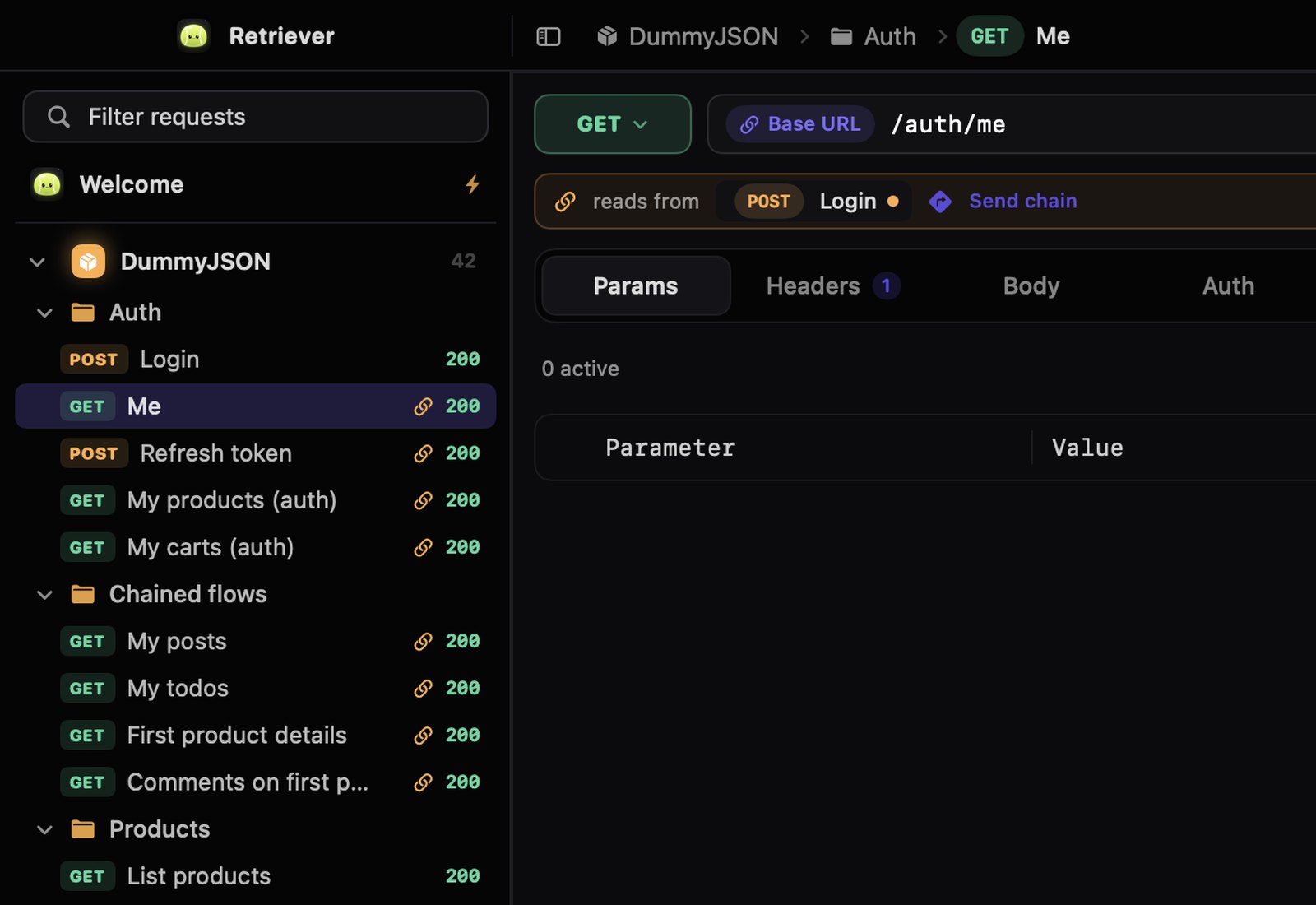
Task: Collapse the Products folder
Action: coord(45,829)
